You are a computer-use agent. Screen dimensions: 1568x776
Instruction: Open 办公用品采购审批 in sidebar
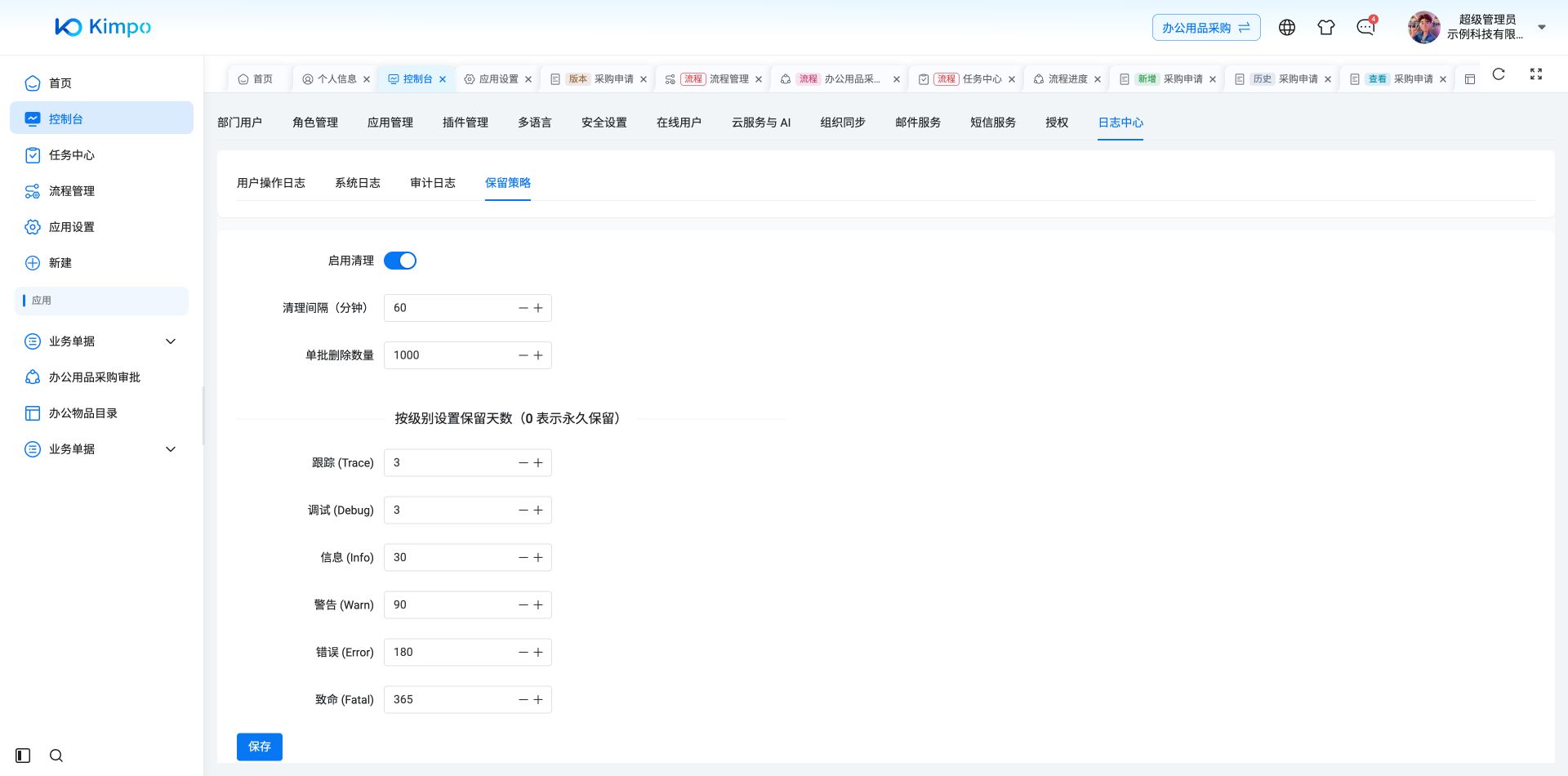pyautogui.click(x=101, y=377)
